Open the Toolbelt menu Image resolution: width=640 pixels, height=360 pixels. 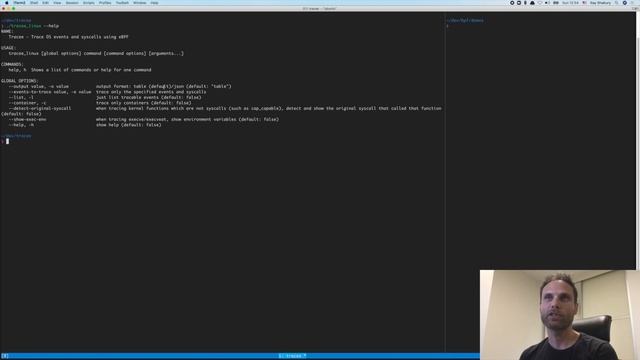[122, 2]
